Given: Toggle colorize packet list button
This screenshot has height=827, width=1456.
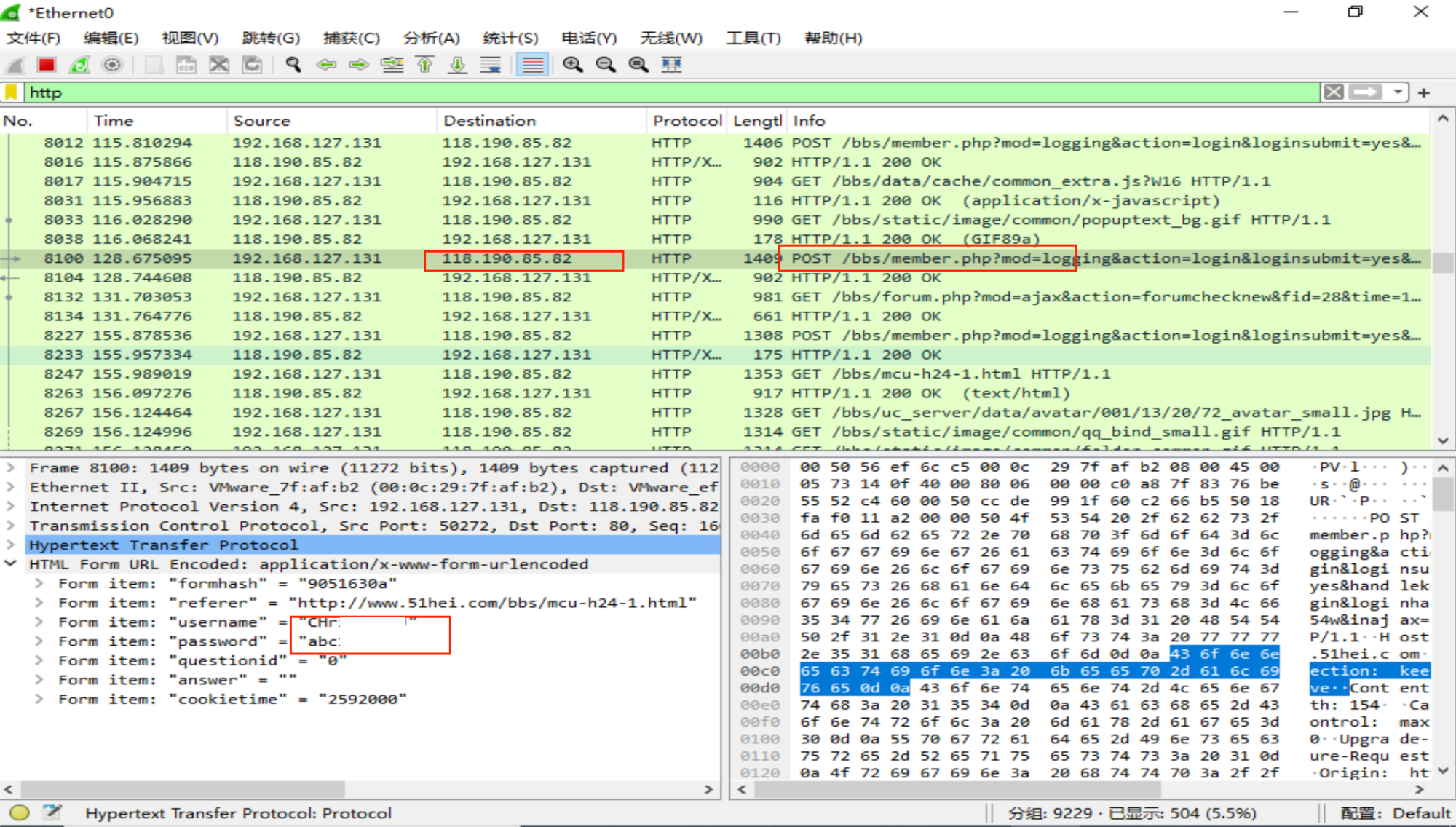Looking at the screenshot, I should 532,65.
